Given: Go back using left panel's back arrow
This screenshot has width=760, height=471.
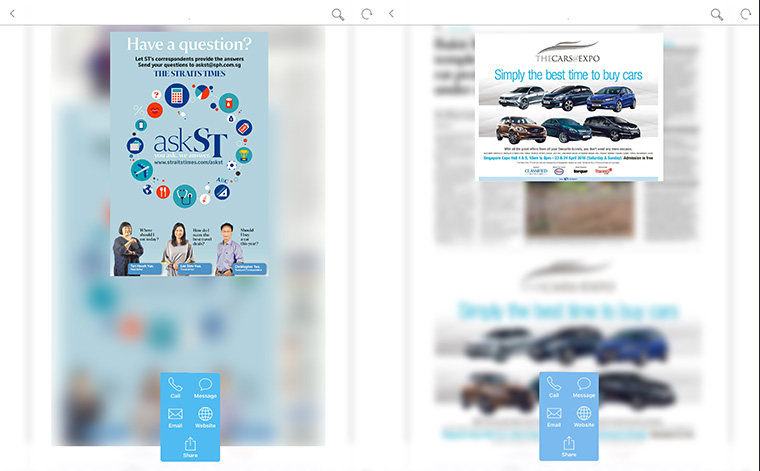Looking at the screenshot, I should tap(13, 14).
